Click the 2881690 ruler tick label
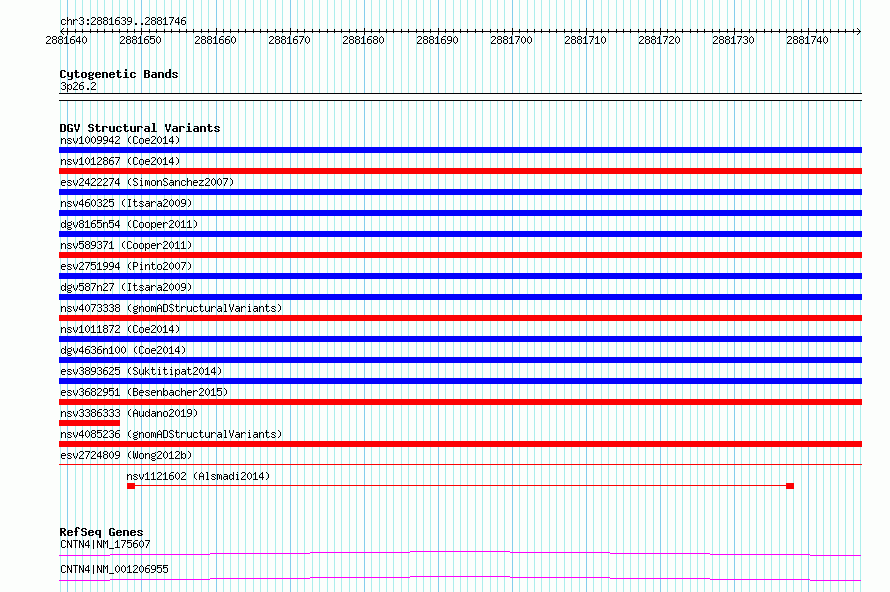 [x=437, y=40]
